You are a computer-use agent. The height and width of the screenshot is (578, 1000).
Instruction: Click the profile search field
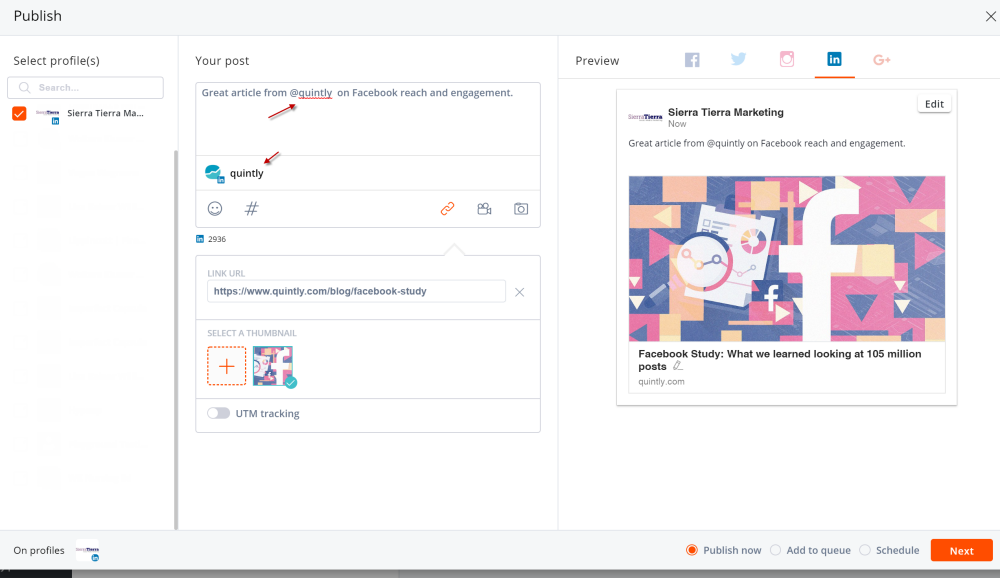coord(85,88)
